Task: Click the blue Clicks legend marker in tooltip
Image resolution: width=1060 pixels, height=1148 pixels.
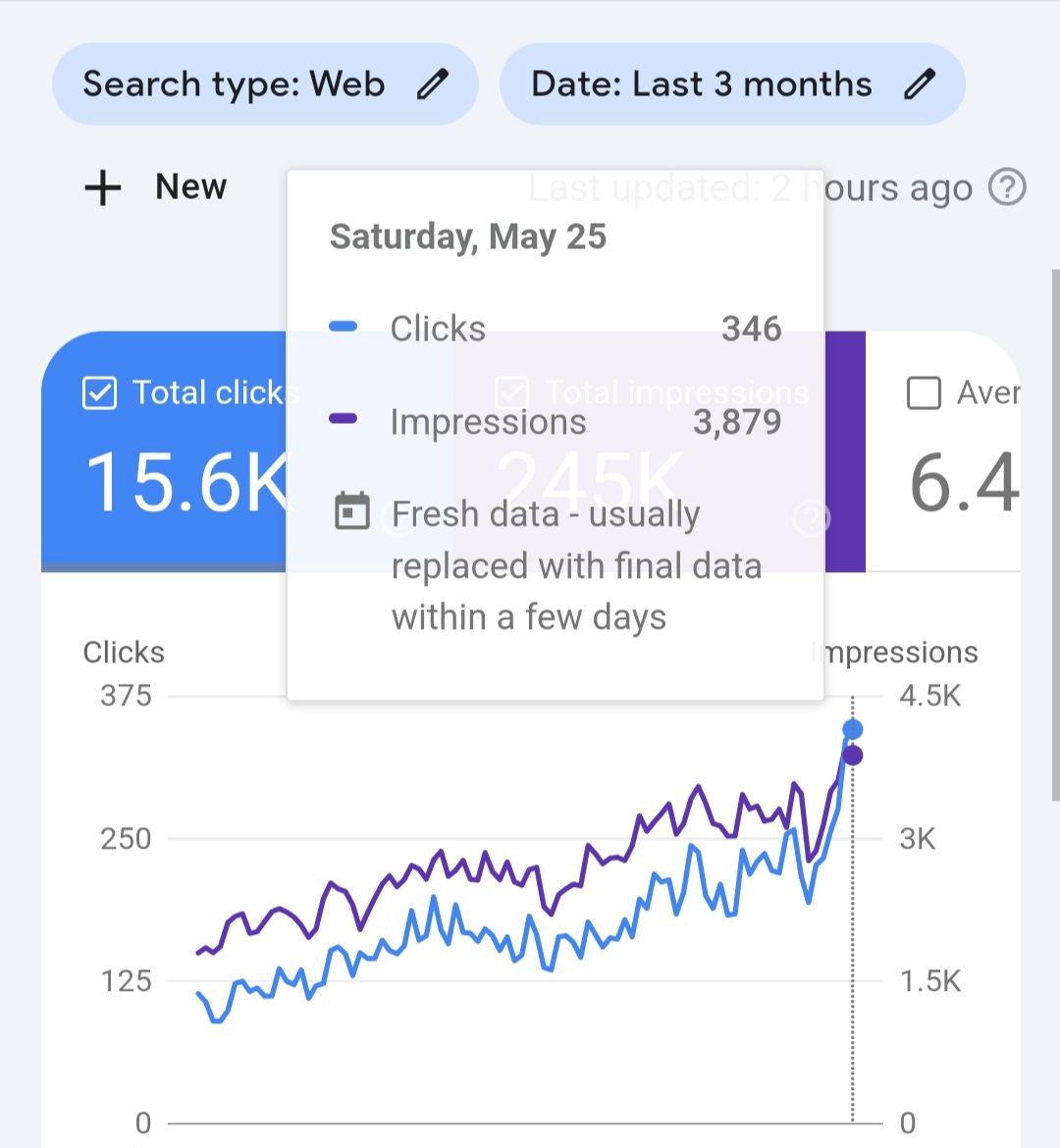Action: 343,327
